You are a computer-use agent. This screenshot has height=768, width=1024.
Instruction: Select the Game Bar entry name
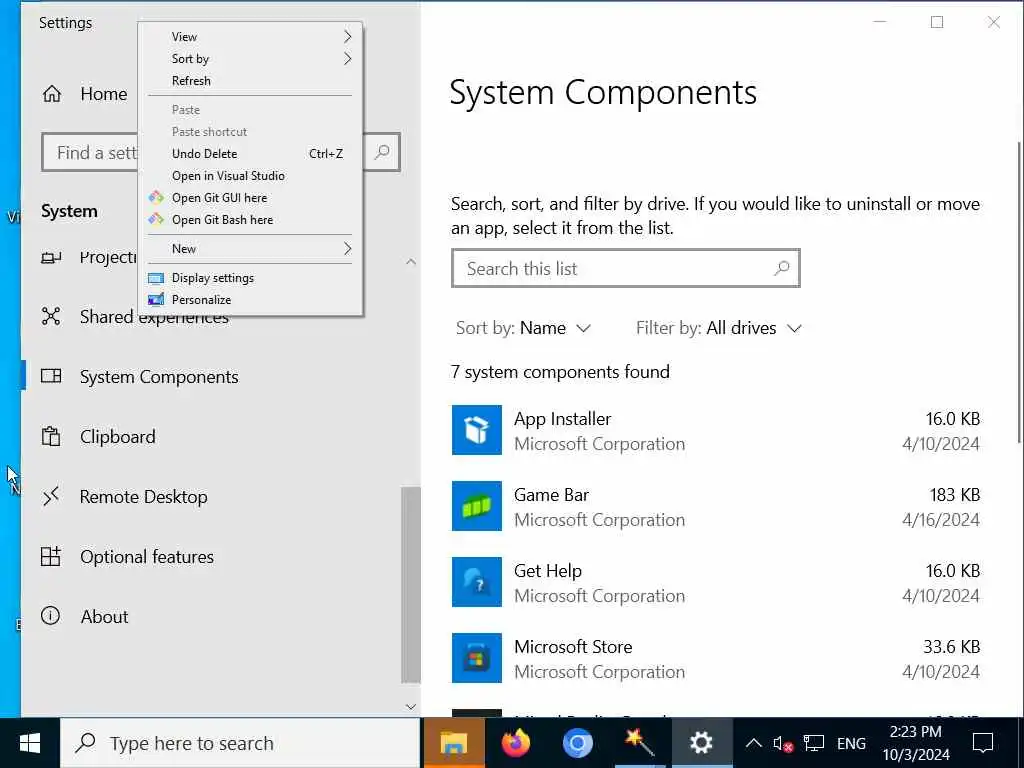tap(551, 495)
